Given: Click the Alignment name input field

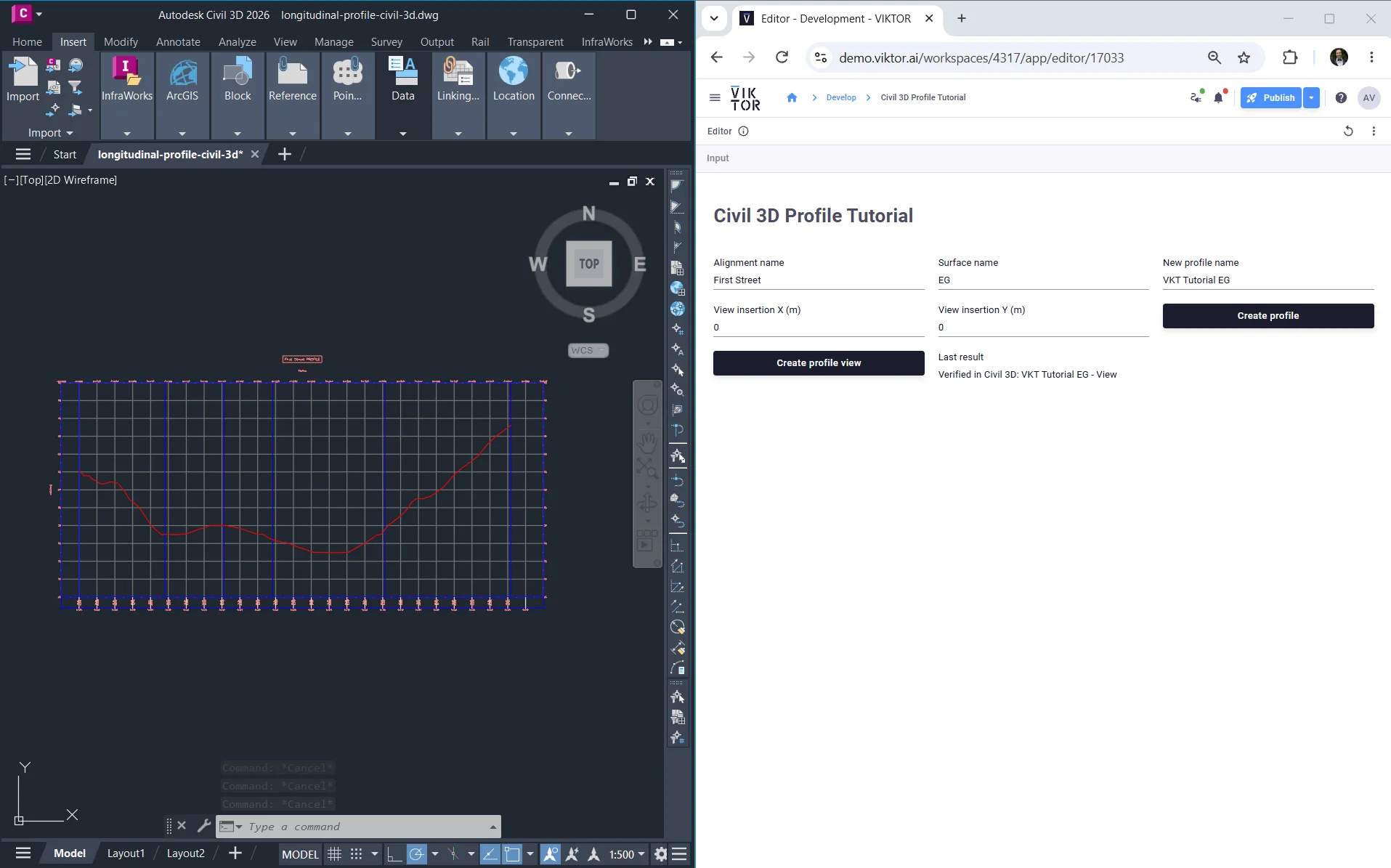Looking at the screenshot, I should (x=819, y=280).
